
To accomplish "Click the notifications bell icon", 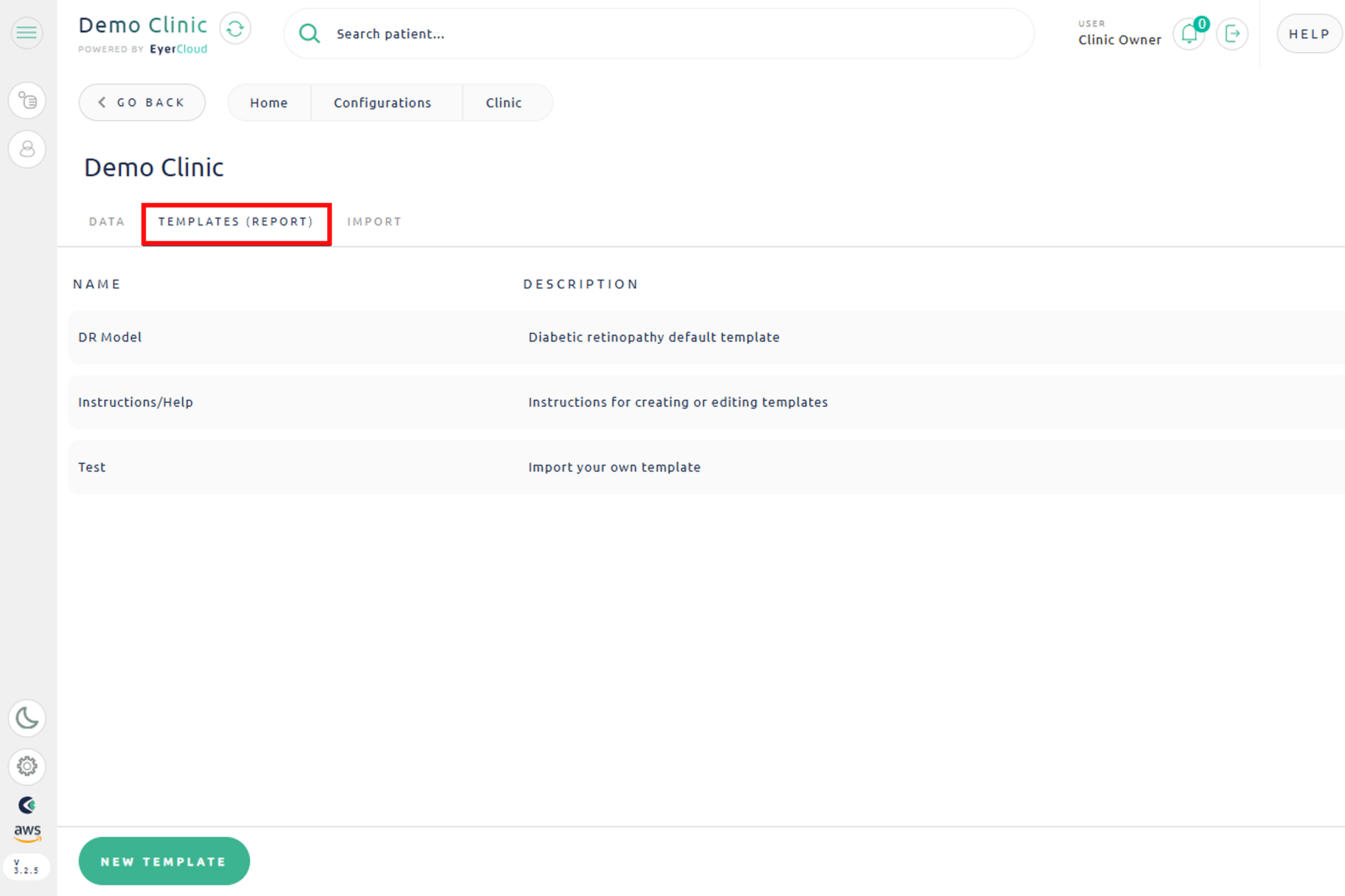I will click(x=1189, y=34).
